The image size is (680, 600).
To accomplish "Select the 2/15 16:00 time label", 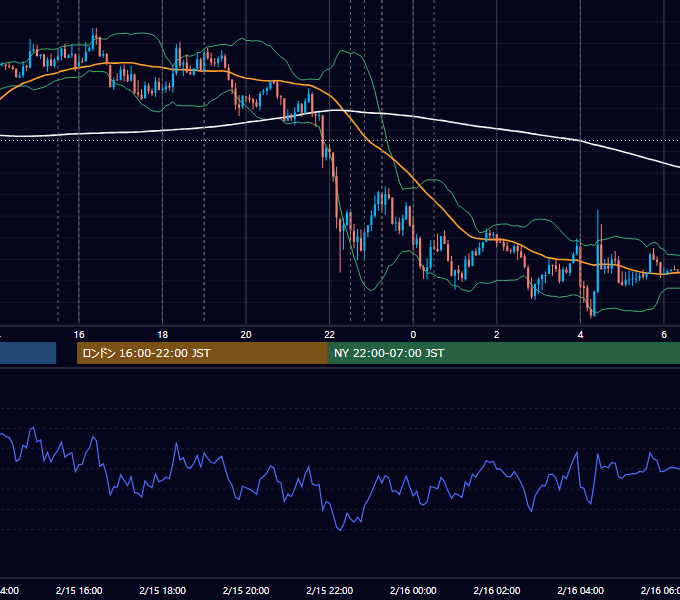I will click(79, 590).
